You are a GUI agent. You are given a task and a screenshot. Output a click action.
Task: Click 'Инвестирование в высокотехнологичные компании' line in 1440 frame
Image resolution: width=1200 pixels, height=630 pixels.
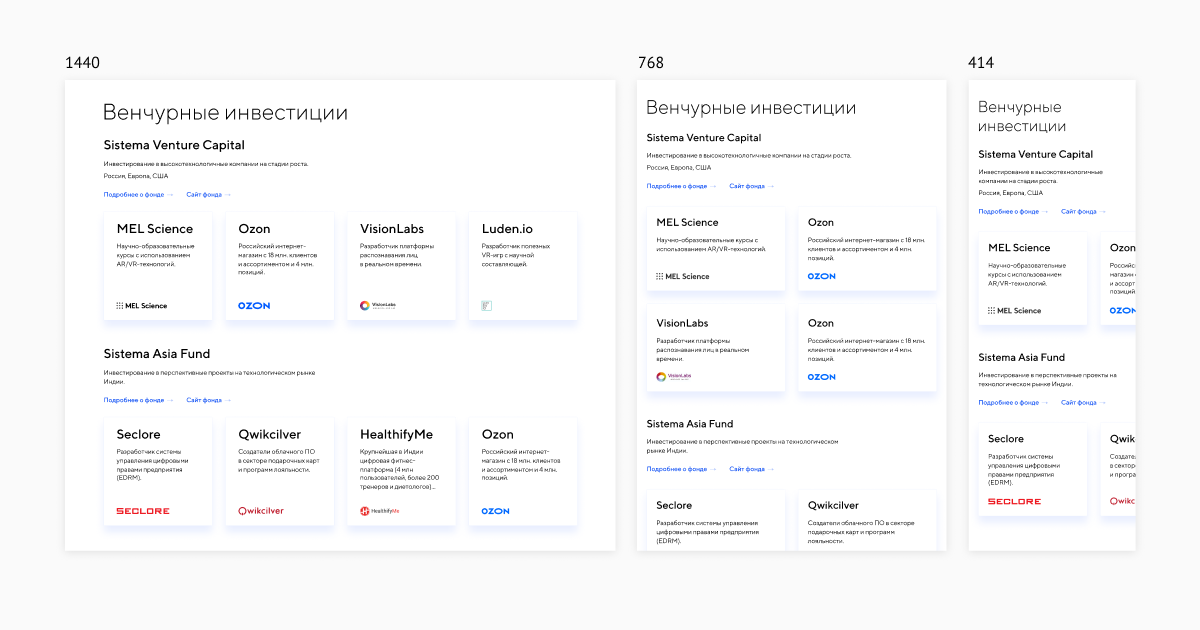tap(206, 164)
